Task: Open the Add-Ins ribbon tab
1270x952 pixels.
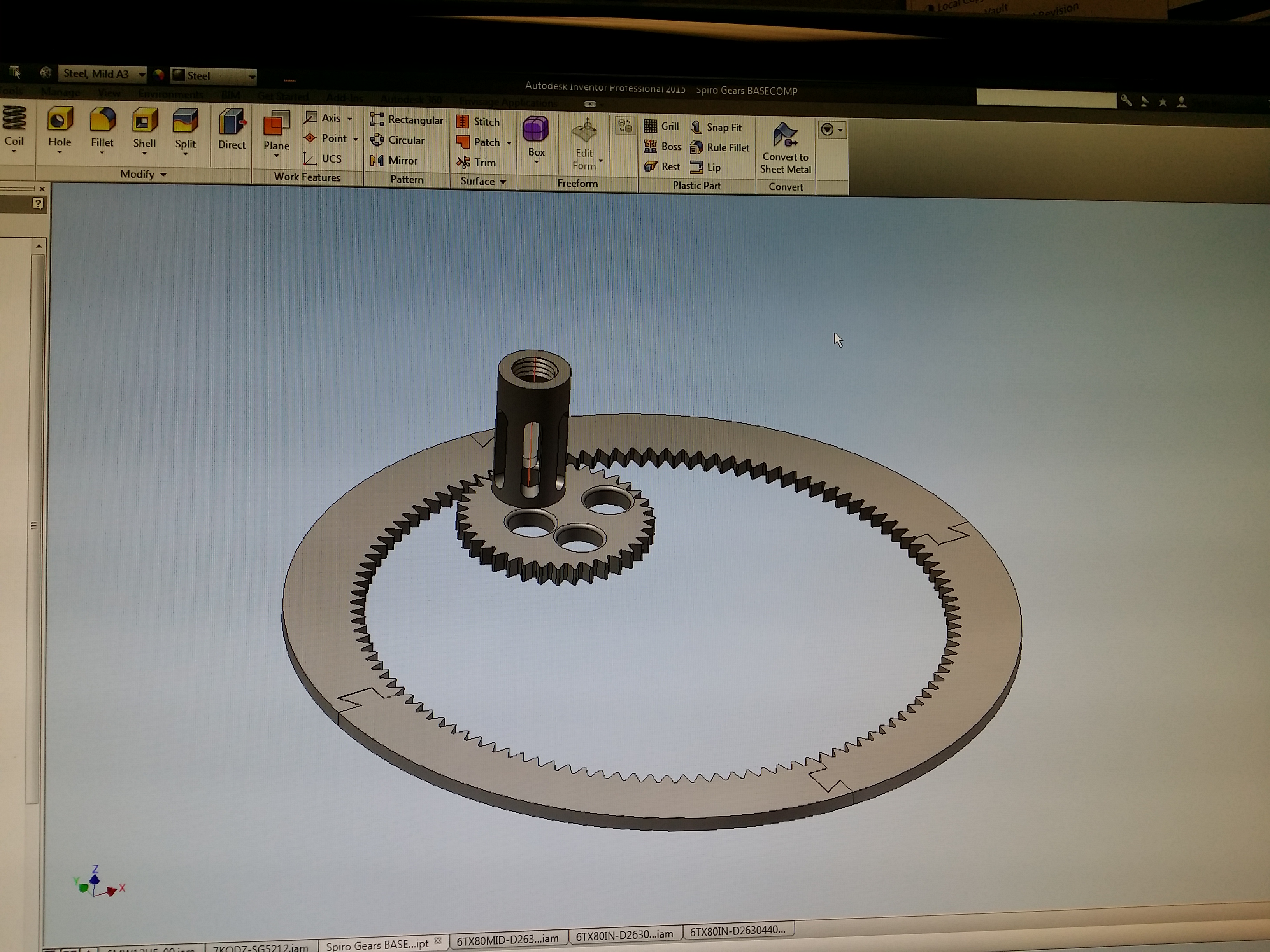Action: [344, 98]
